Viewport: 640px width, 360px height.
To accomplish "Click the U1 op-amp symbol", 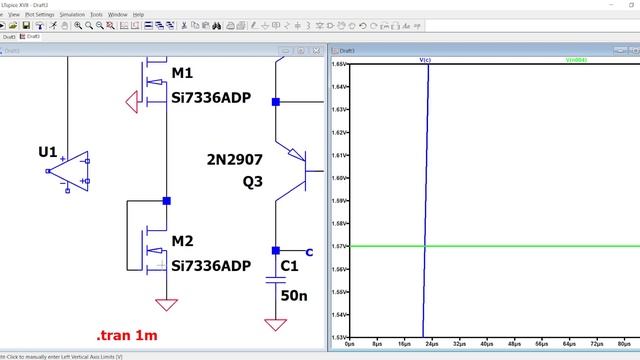I will coord(69,171).
